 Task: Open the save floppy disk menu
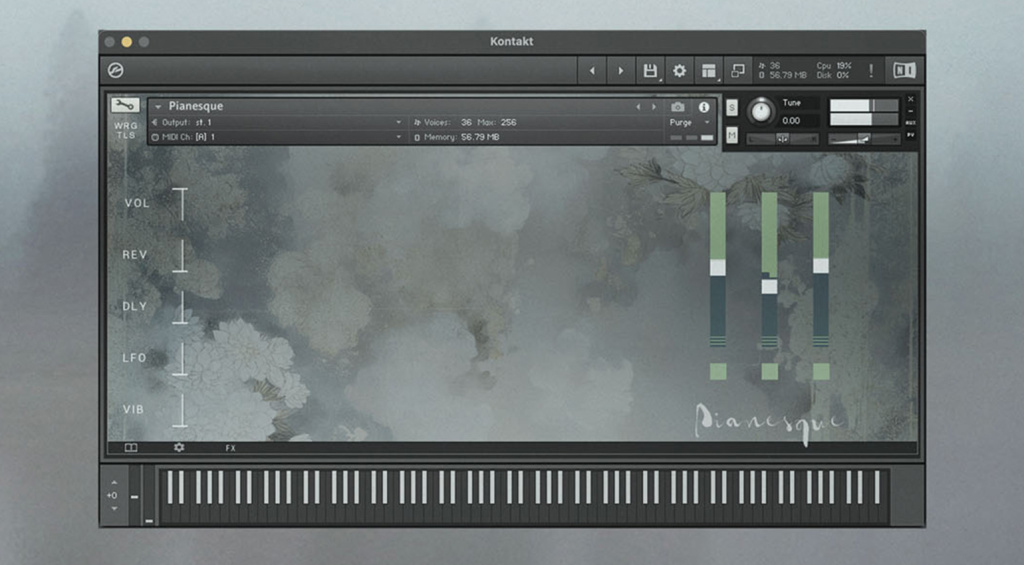tap(650, 71)
